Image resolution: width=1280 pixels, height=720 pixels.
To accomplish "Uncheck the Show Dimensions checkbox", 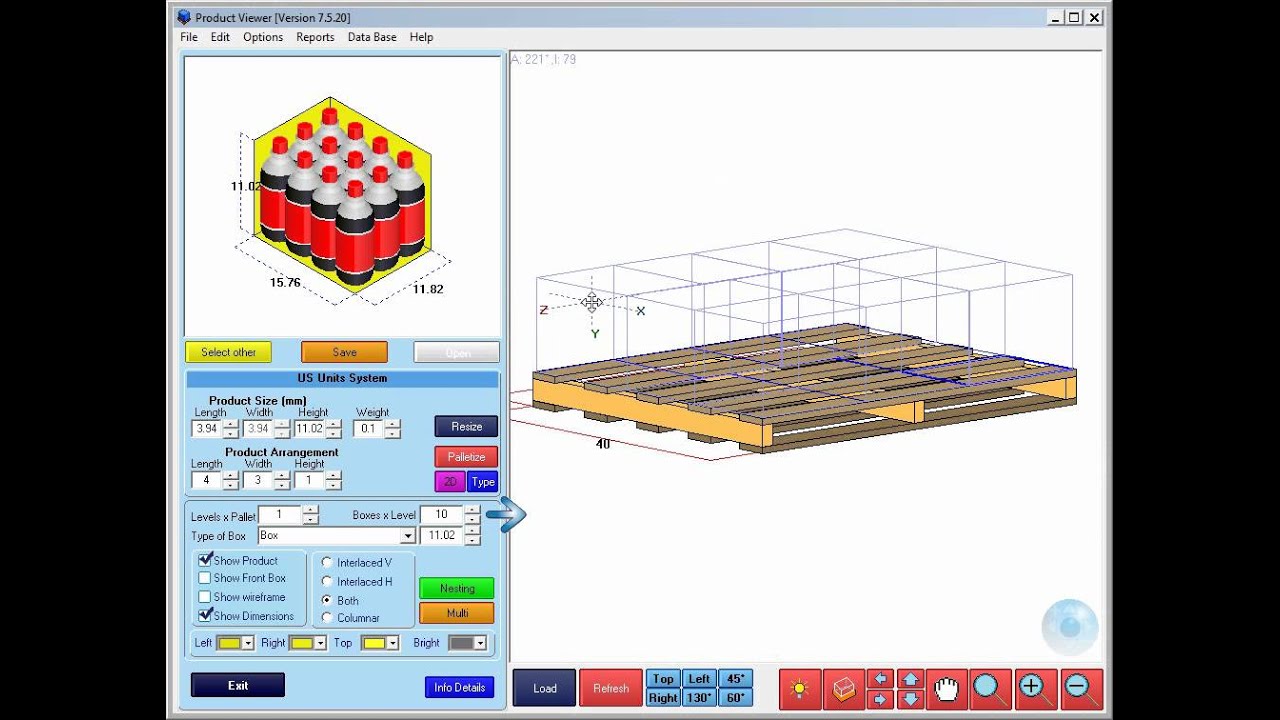I will 205,615.
